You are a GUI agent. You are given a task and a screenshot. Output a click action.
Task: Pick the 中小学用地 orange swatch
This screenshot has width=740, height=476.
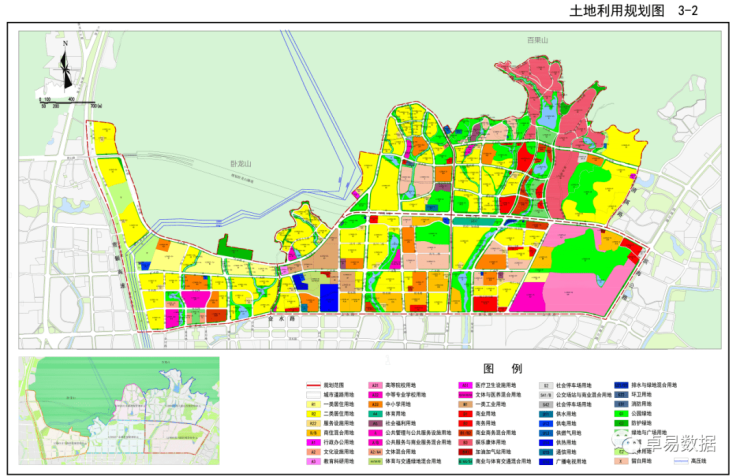[375, 404]
